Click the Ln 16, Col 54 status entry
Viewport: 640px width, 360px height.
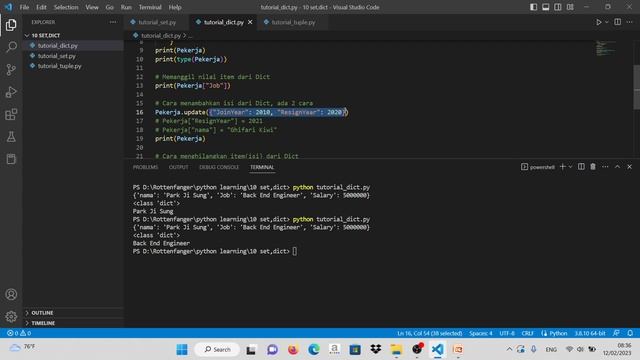(429, 333)
